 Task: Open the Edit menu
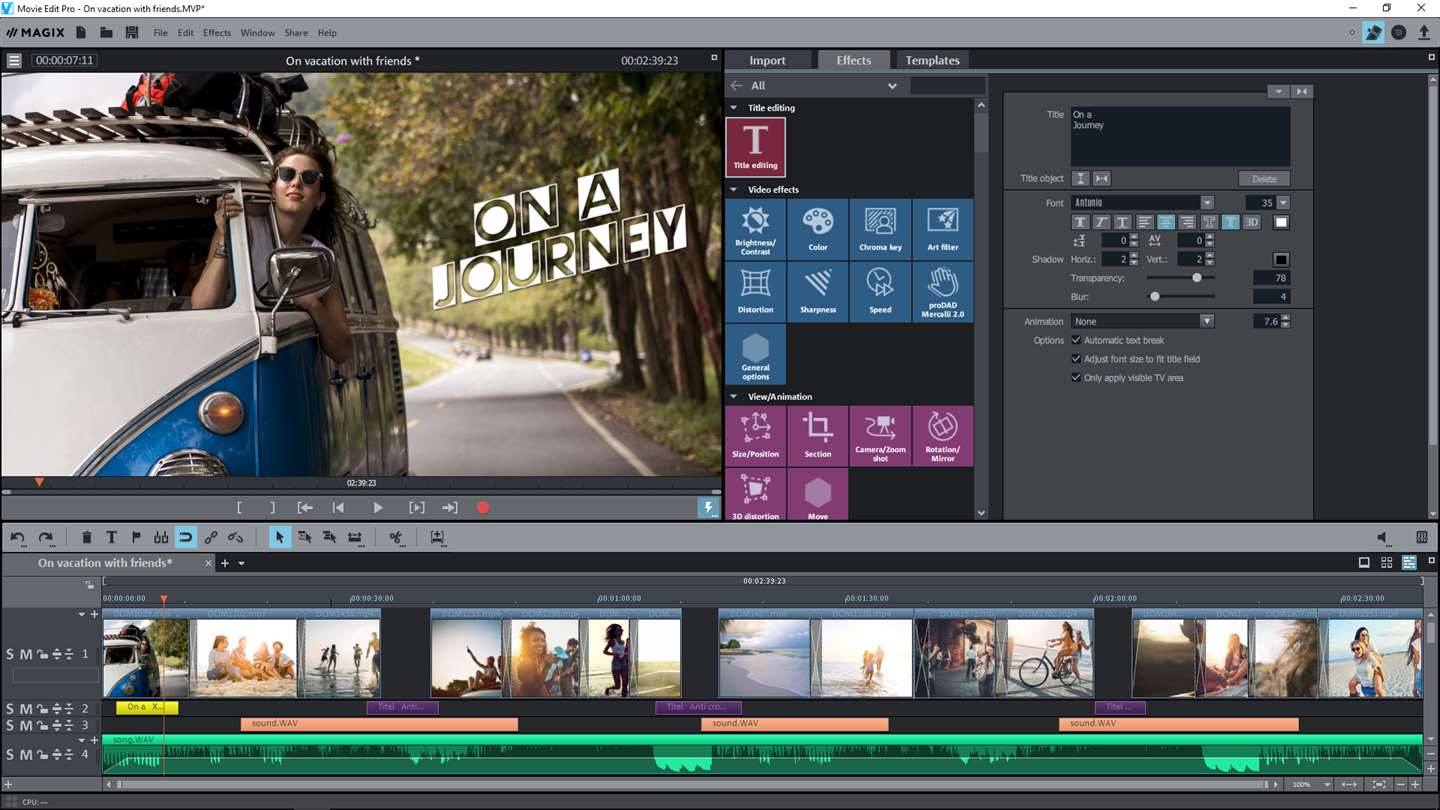186,33
